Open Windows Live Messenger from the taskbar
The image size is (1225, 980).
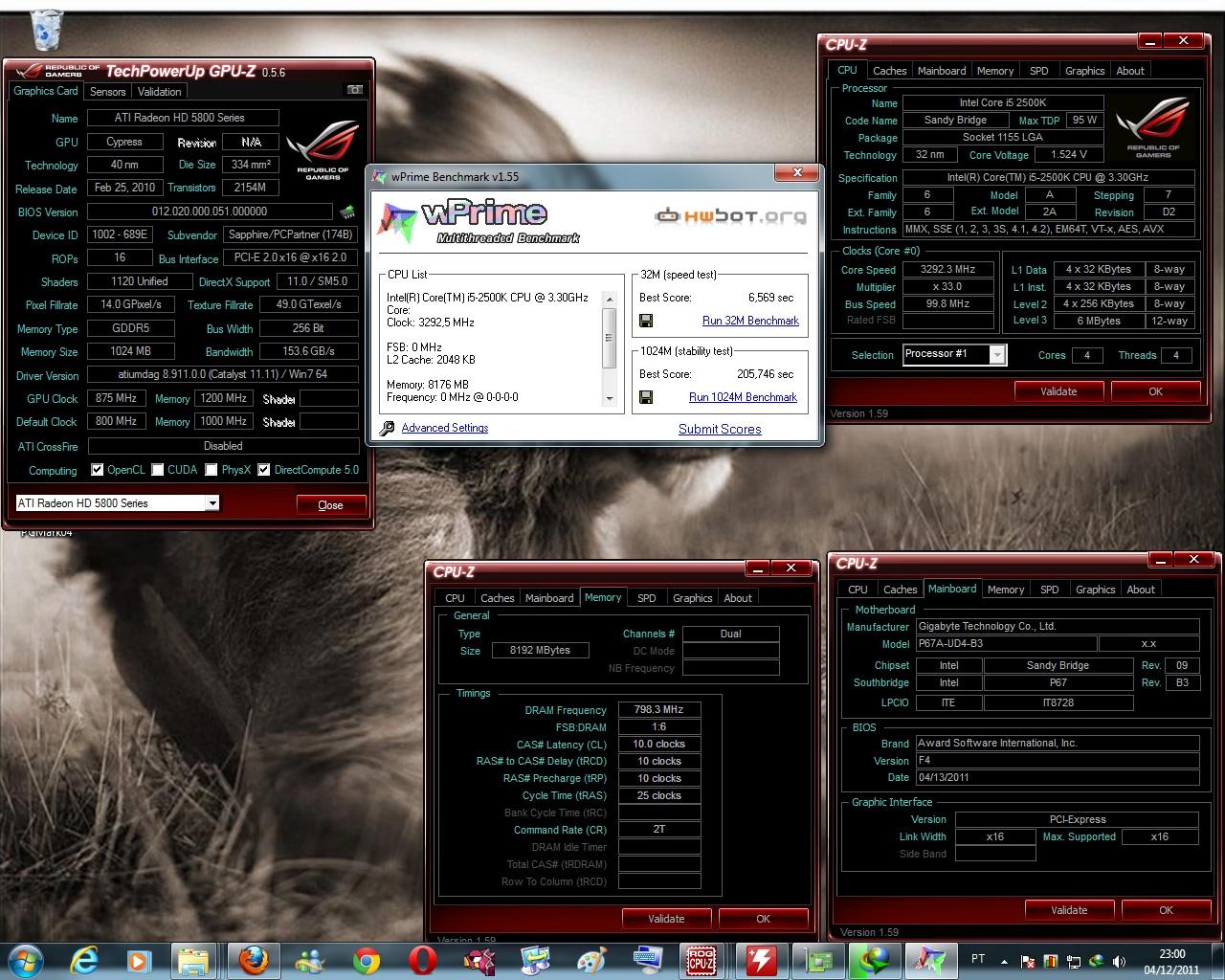(310, 960)
